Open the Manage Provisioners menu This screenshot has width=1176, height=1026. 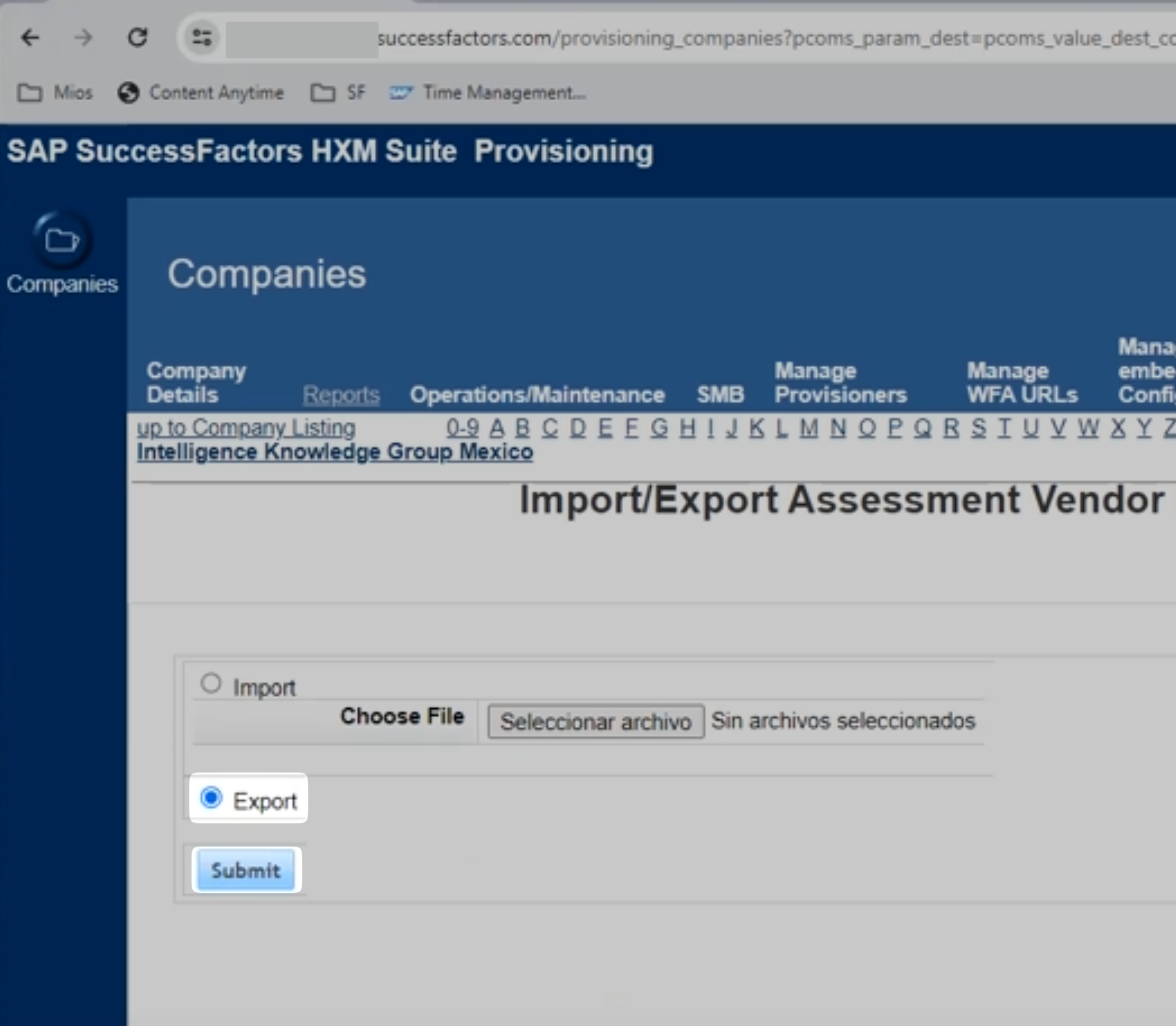coord(841,383)
